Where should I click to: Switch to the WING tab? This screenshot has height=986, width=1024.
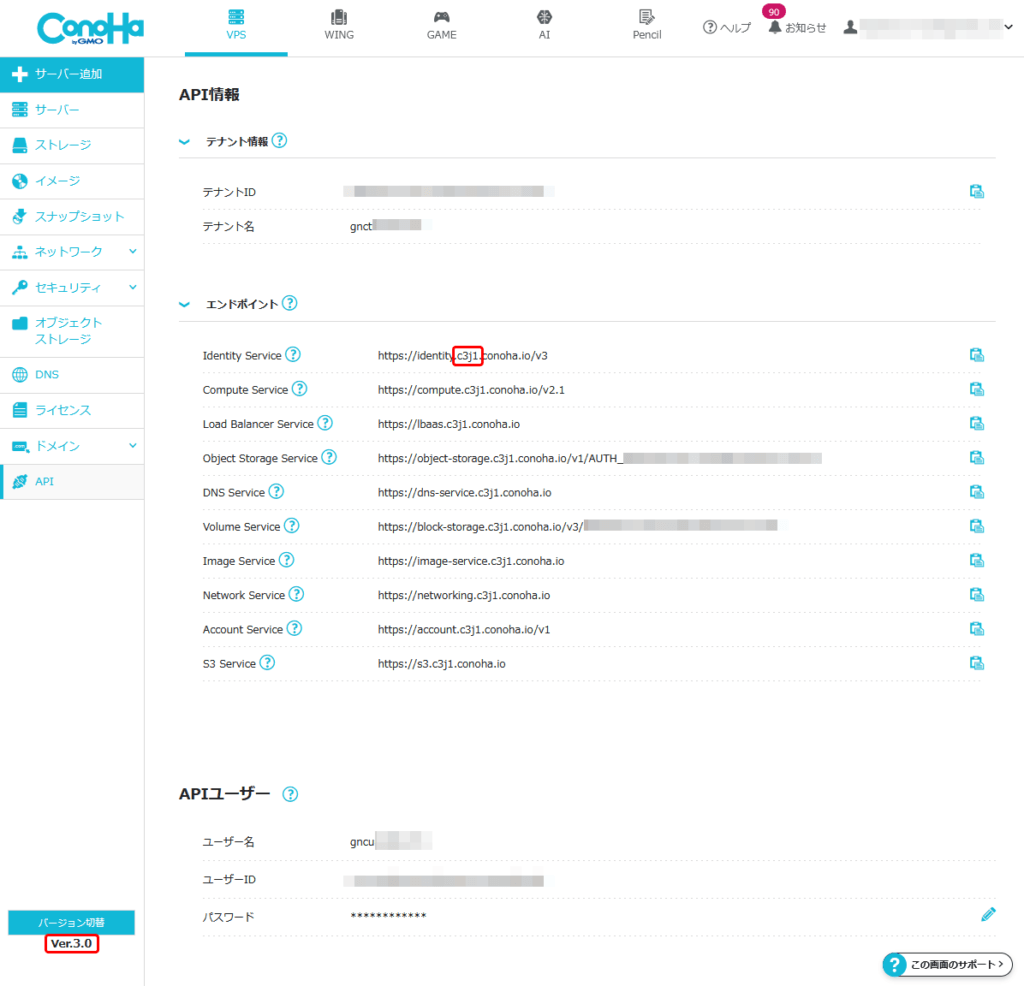click(x=339, y=26)
